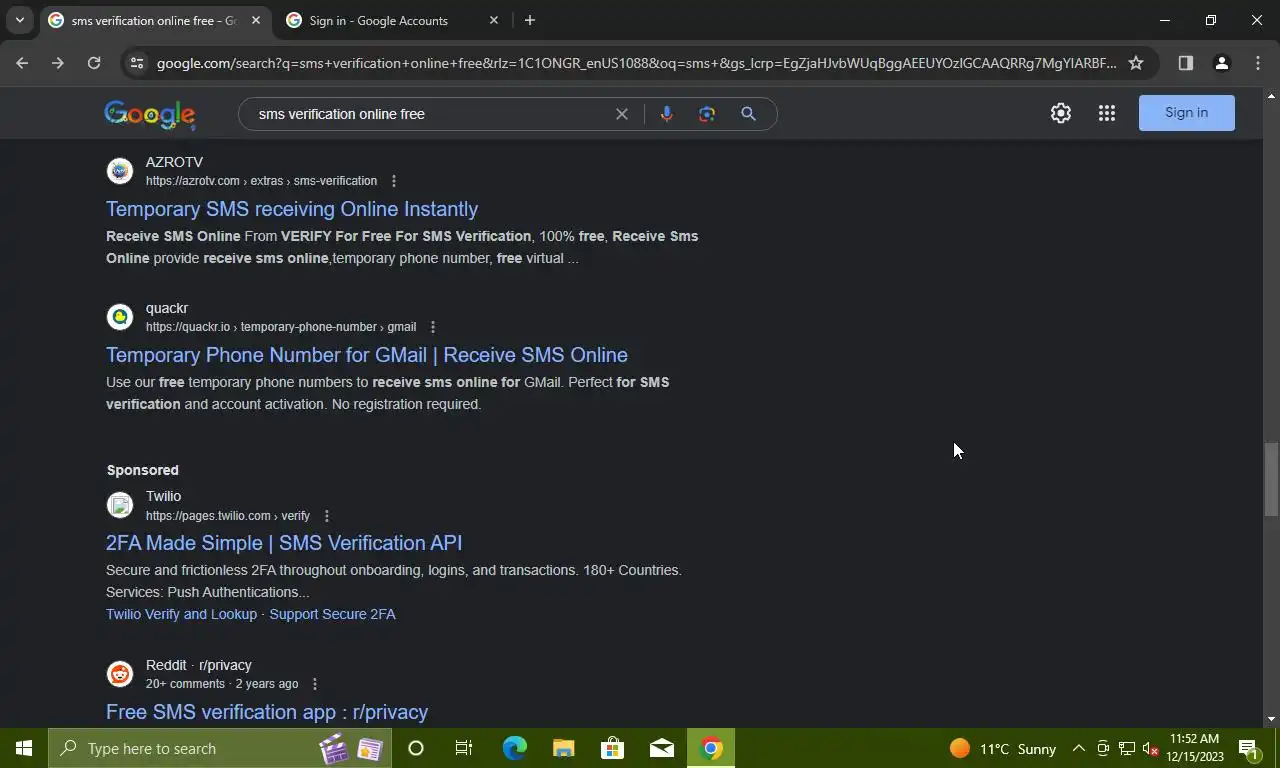Open Temporary Phone Number for GMail link
1280x768 pixels.
click(367, 355)
